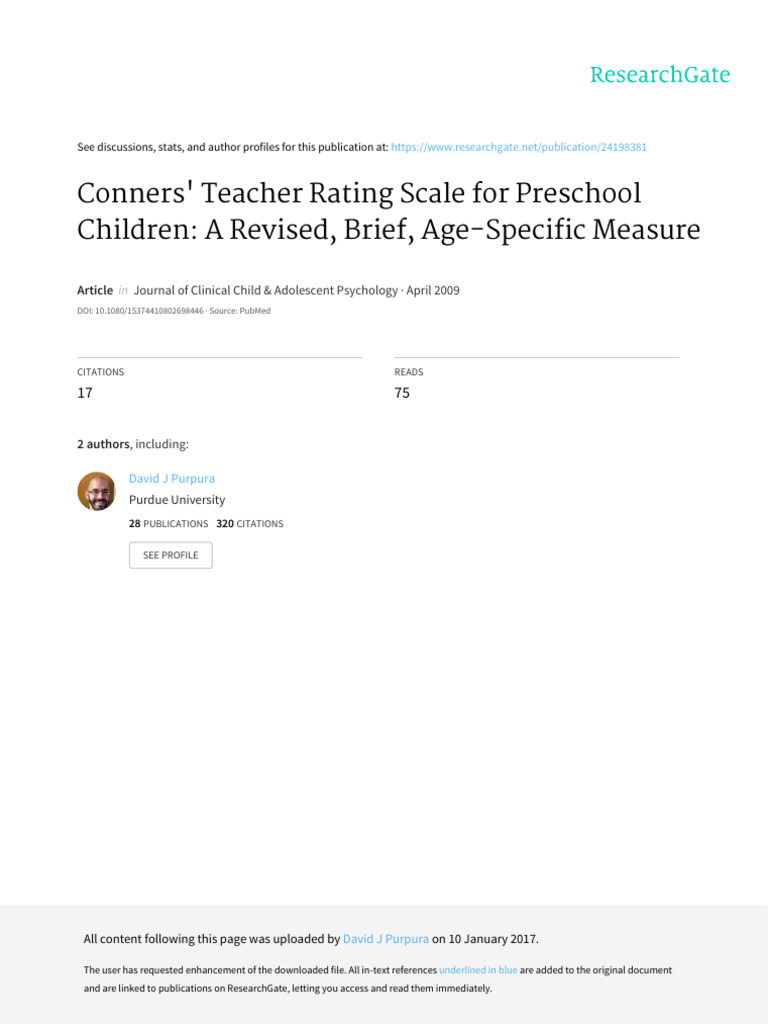Click the bold "Article" label
This screenshot has width=768, height=1024.
(x=95, y=290)
